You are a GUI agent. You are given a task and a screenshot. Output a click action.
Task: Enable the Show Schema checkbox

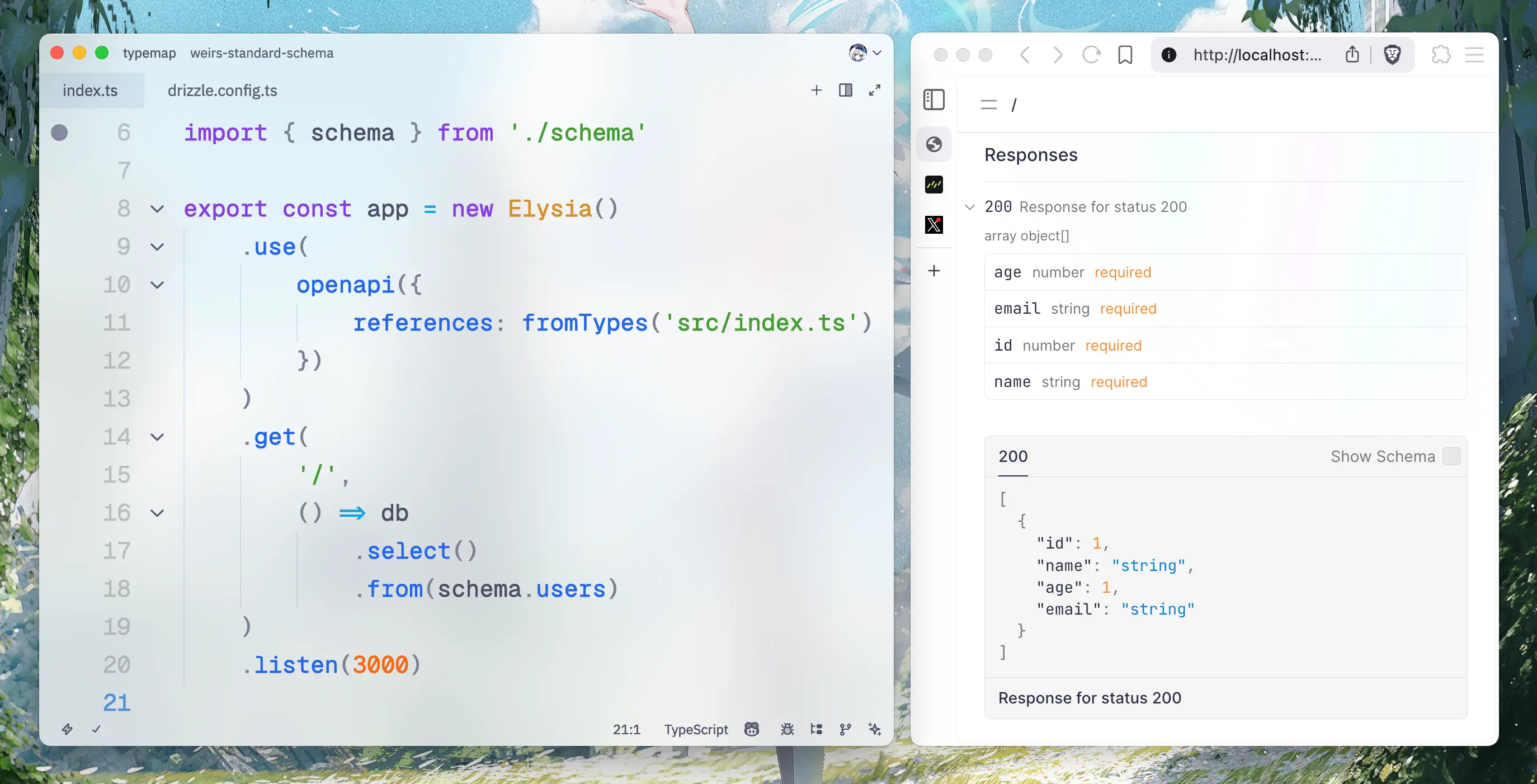point(1451,456)
